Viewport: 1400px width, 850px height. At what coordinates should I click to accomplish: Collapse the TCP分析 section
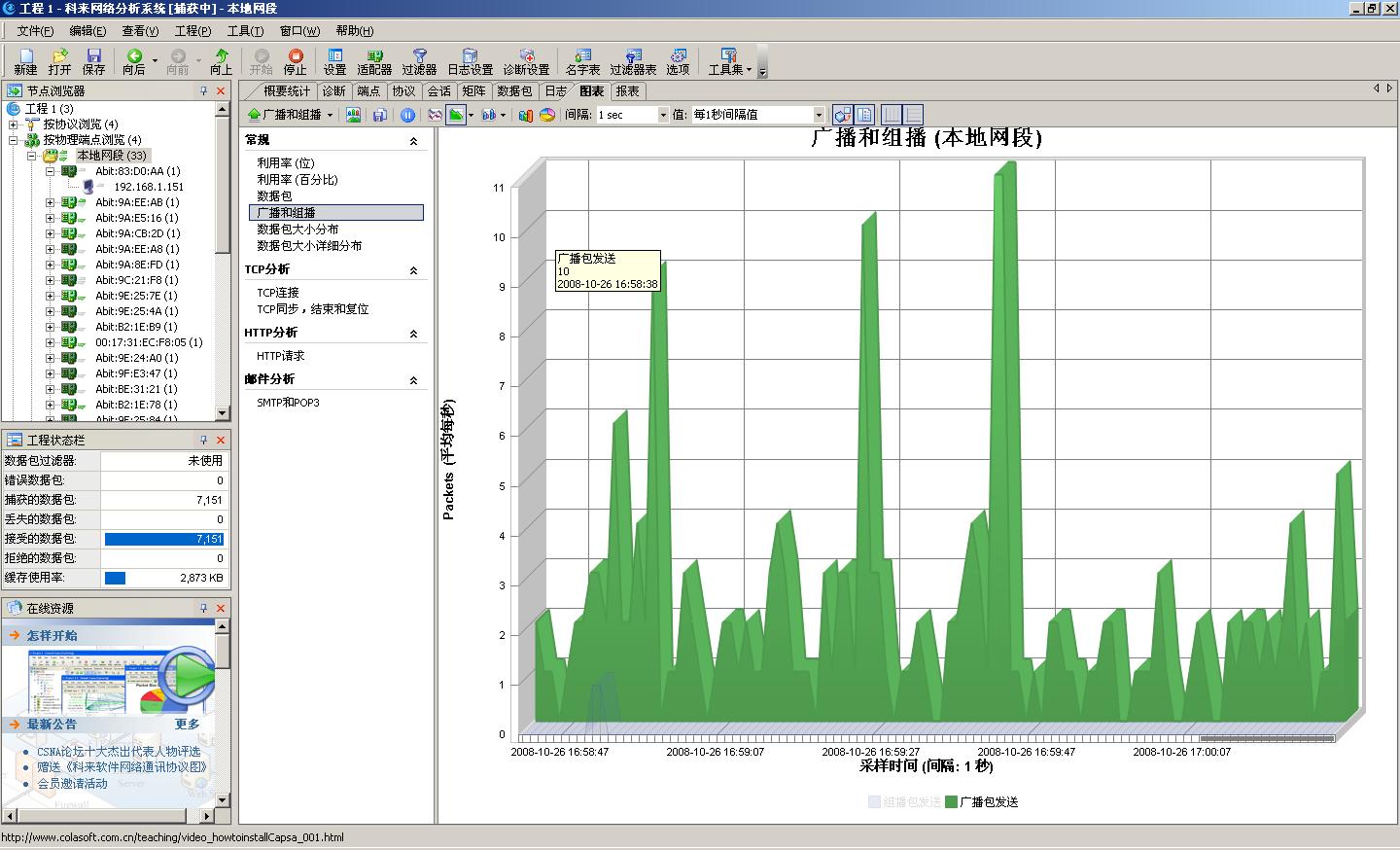[413, 270]
